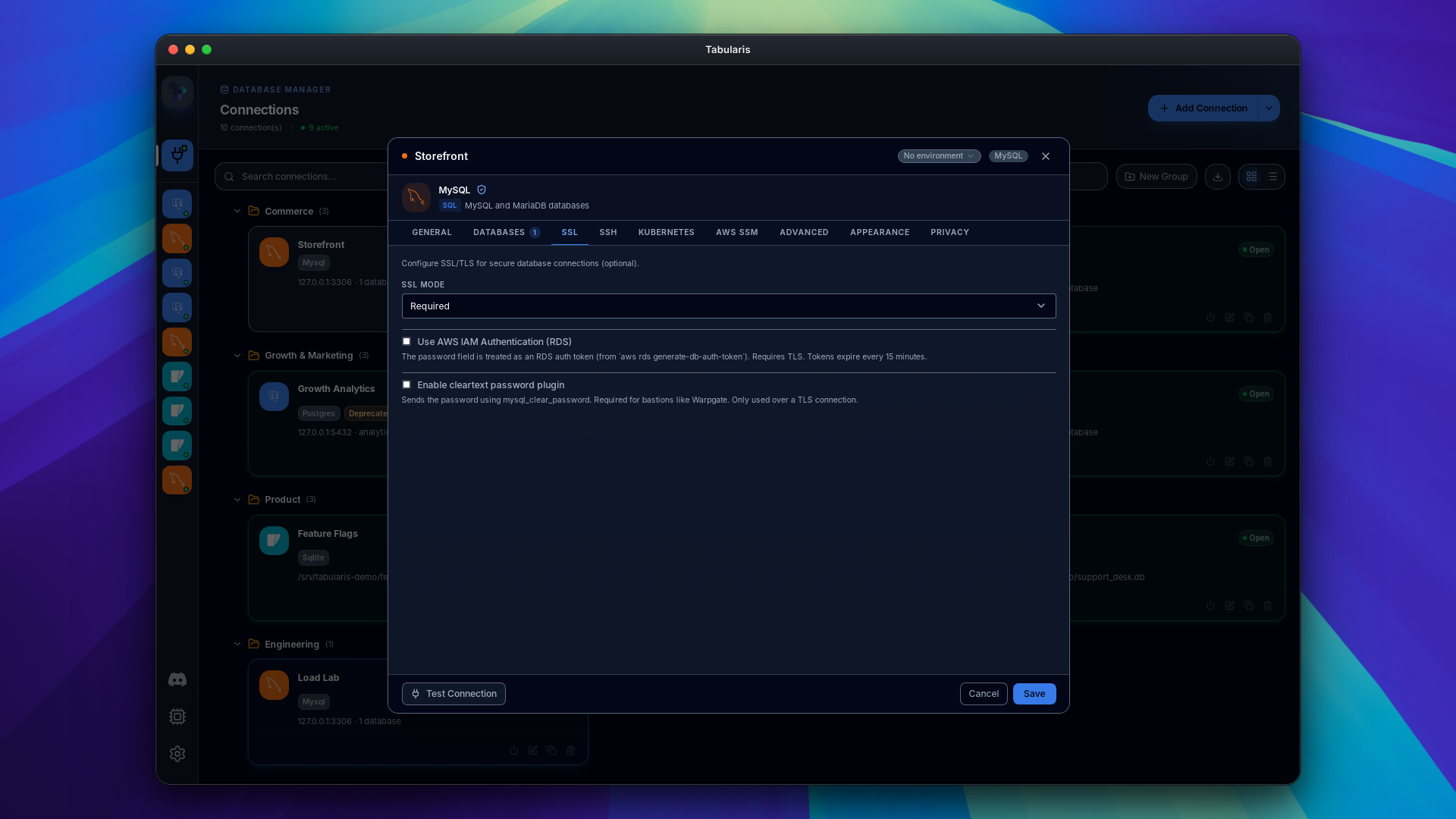Switch to the Databases tab
The height and width of the screenshot is (819, 1456).
click(507, 233)
